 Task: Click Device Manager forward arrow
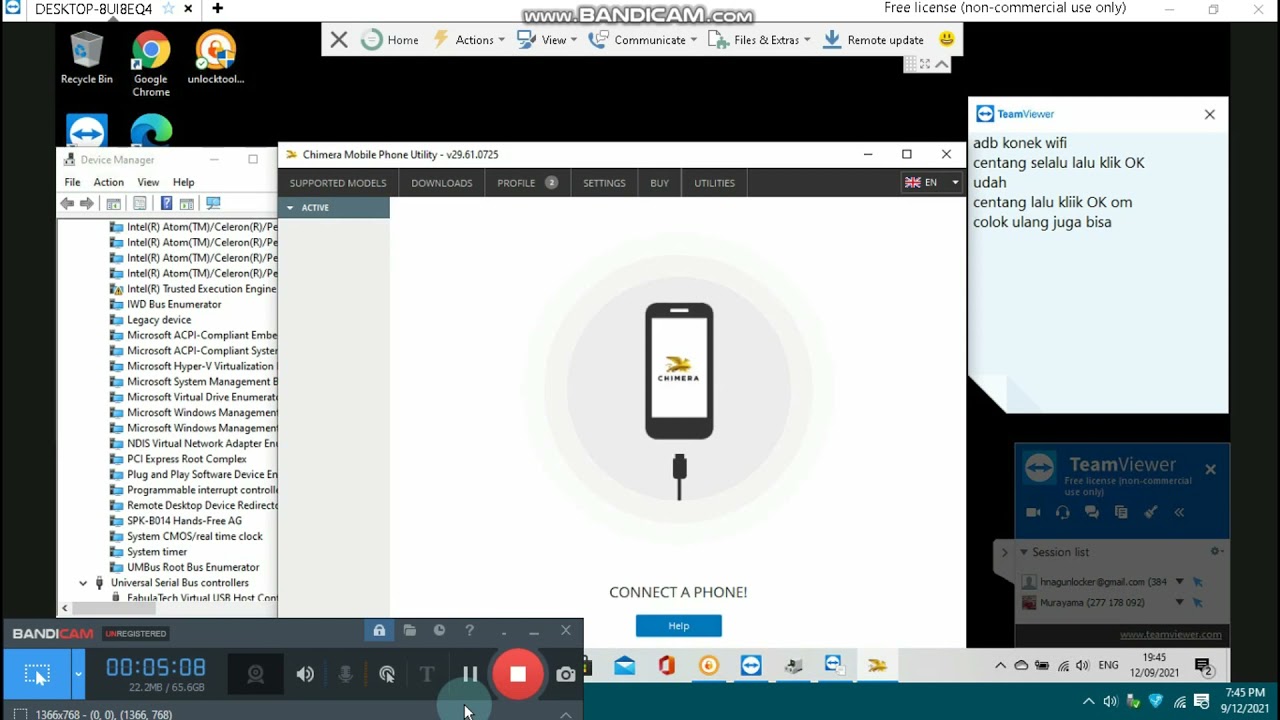87,203
